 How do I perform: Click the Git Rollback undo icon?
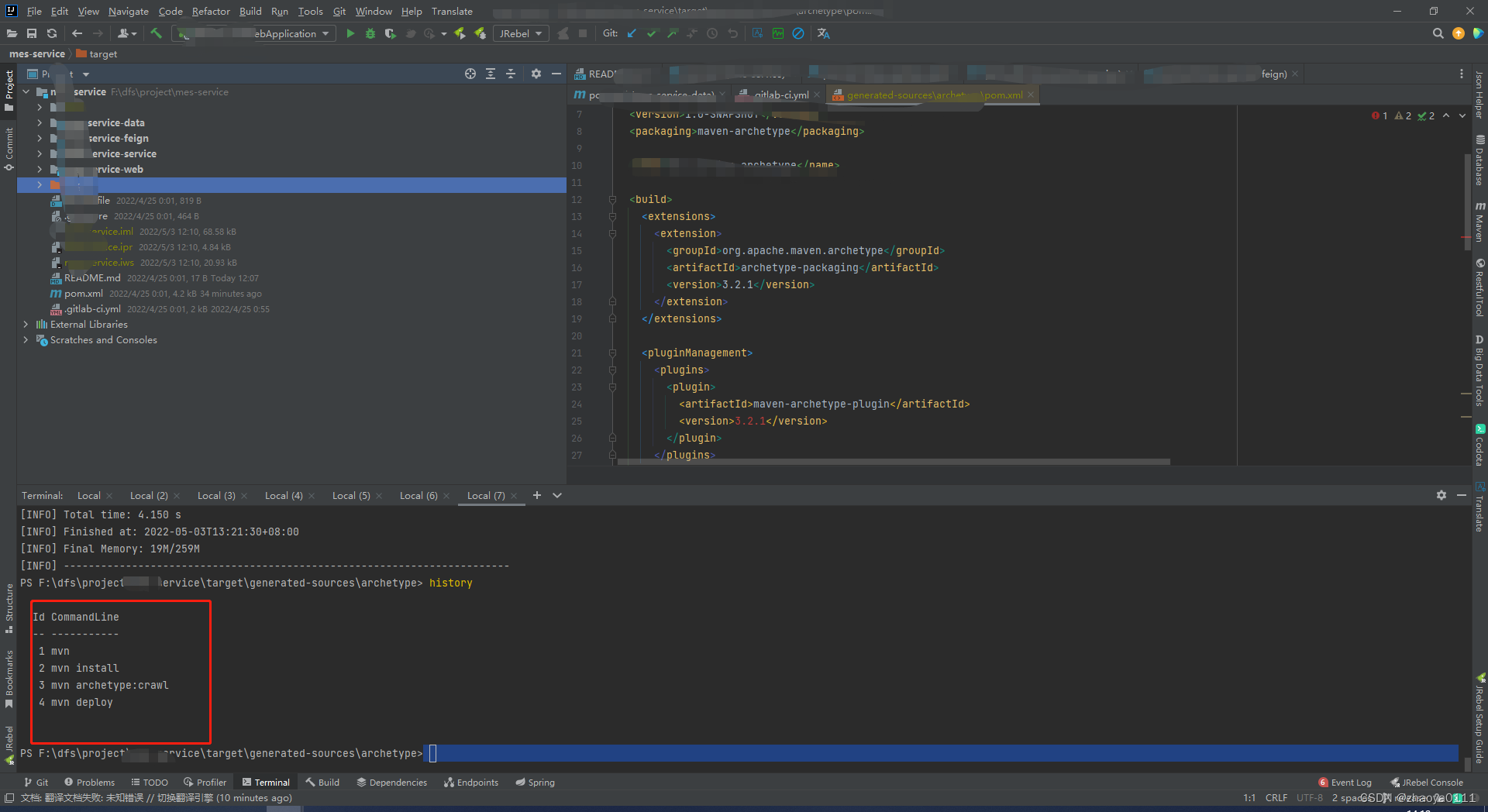732,33
